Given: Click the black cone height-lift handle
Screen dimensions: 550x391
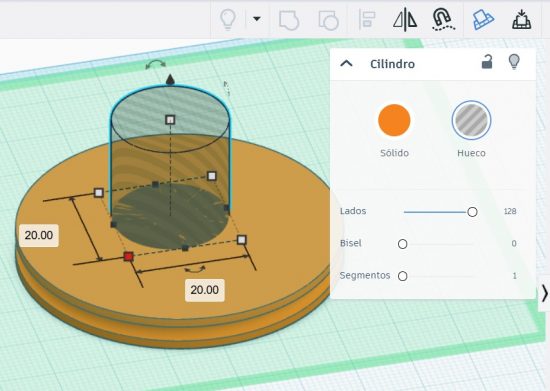Looking at the screenshot, I should (x=170, y=79).
